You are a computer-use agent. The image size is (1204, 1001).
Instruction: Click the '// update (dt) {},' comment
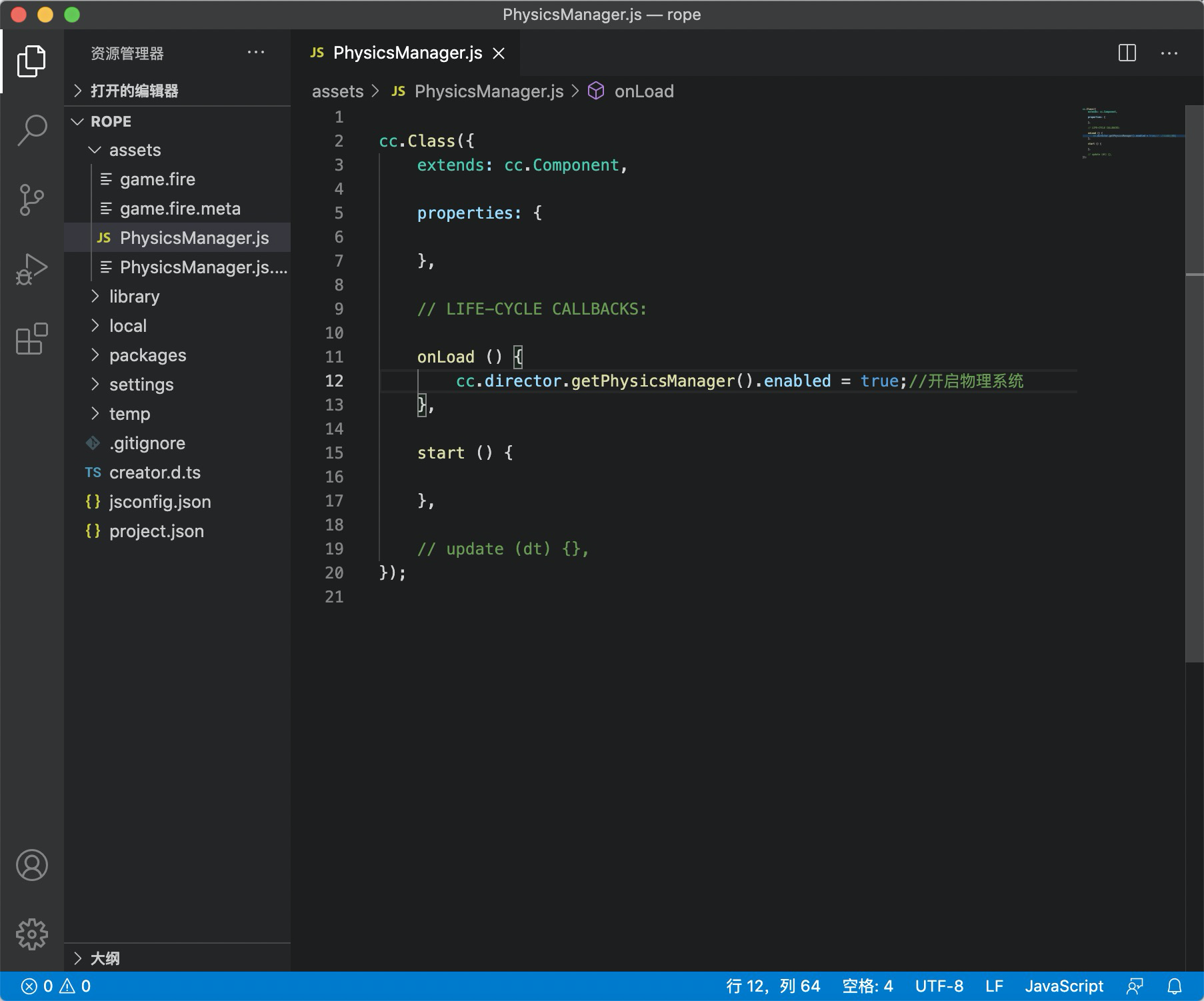click(503, 548)
